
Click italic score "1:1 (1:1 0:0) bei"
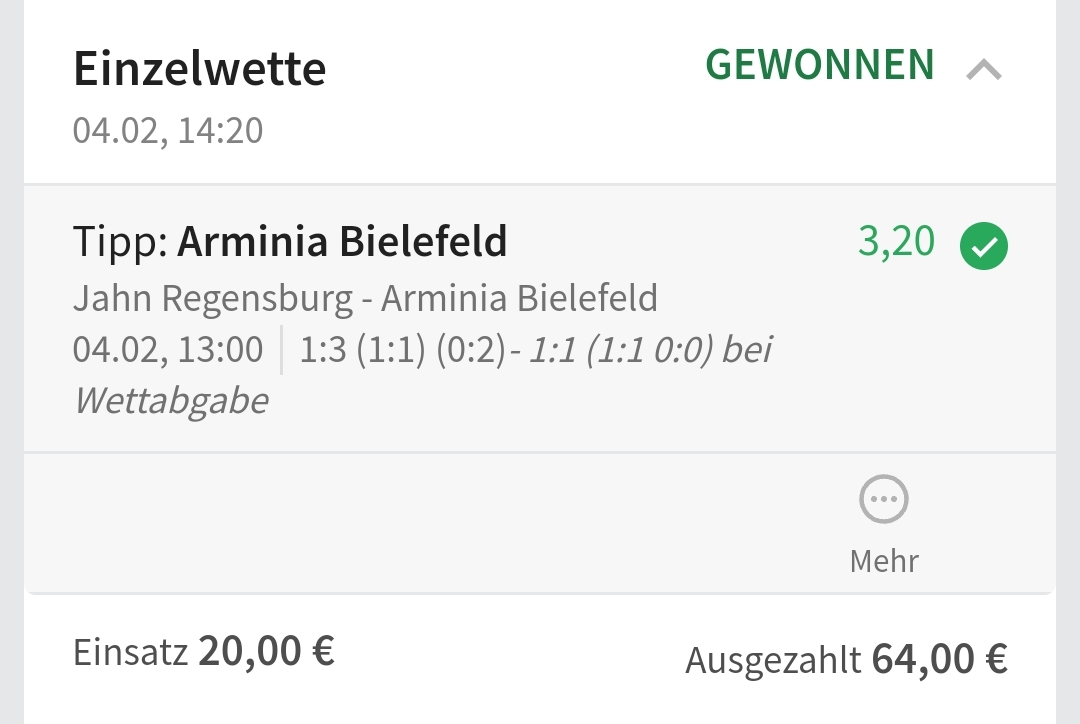(651, 350)
